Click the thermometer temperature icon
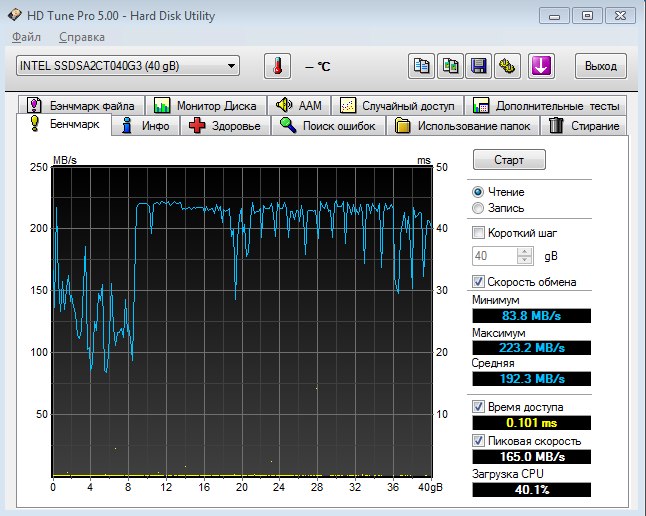 pyautogui.click(x=277, y=66)
